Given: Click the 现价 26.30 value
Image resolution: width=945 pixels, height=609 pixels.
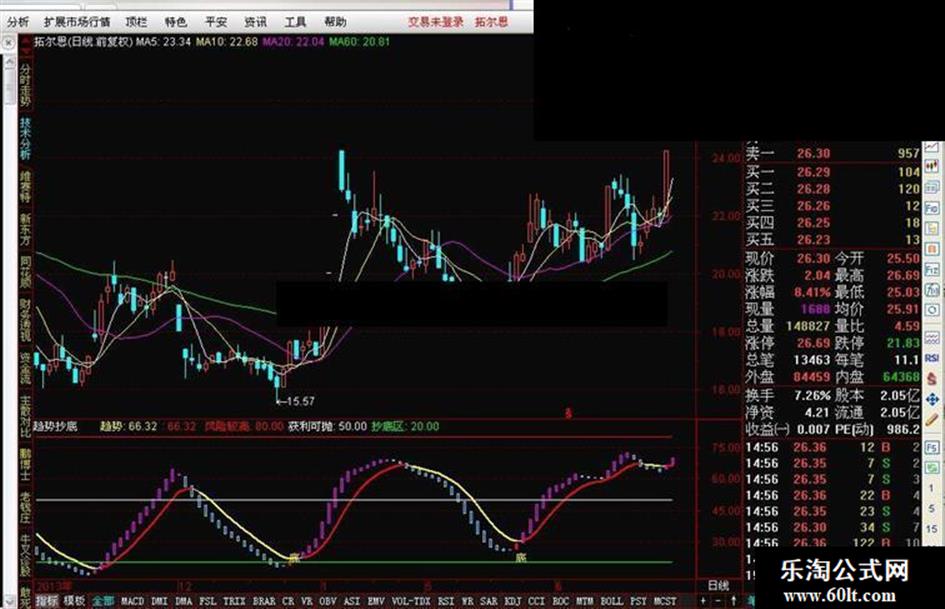Looking at the screenshot, I should pyautogui.click(x=813, y=259).
